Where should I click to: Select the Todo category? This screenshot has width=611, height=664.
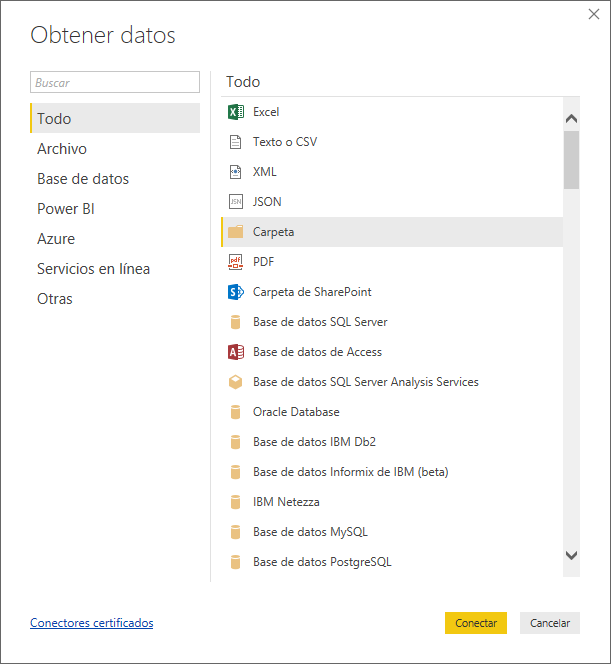[x=115, y=118]
